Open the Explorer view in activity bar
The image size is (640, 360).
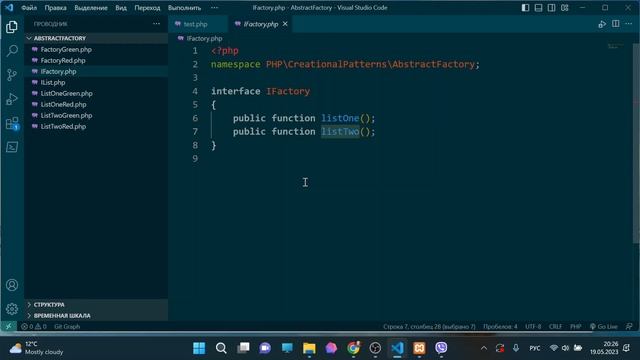pos(12,27)
